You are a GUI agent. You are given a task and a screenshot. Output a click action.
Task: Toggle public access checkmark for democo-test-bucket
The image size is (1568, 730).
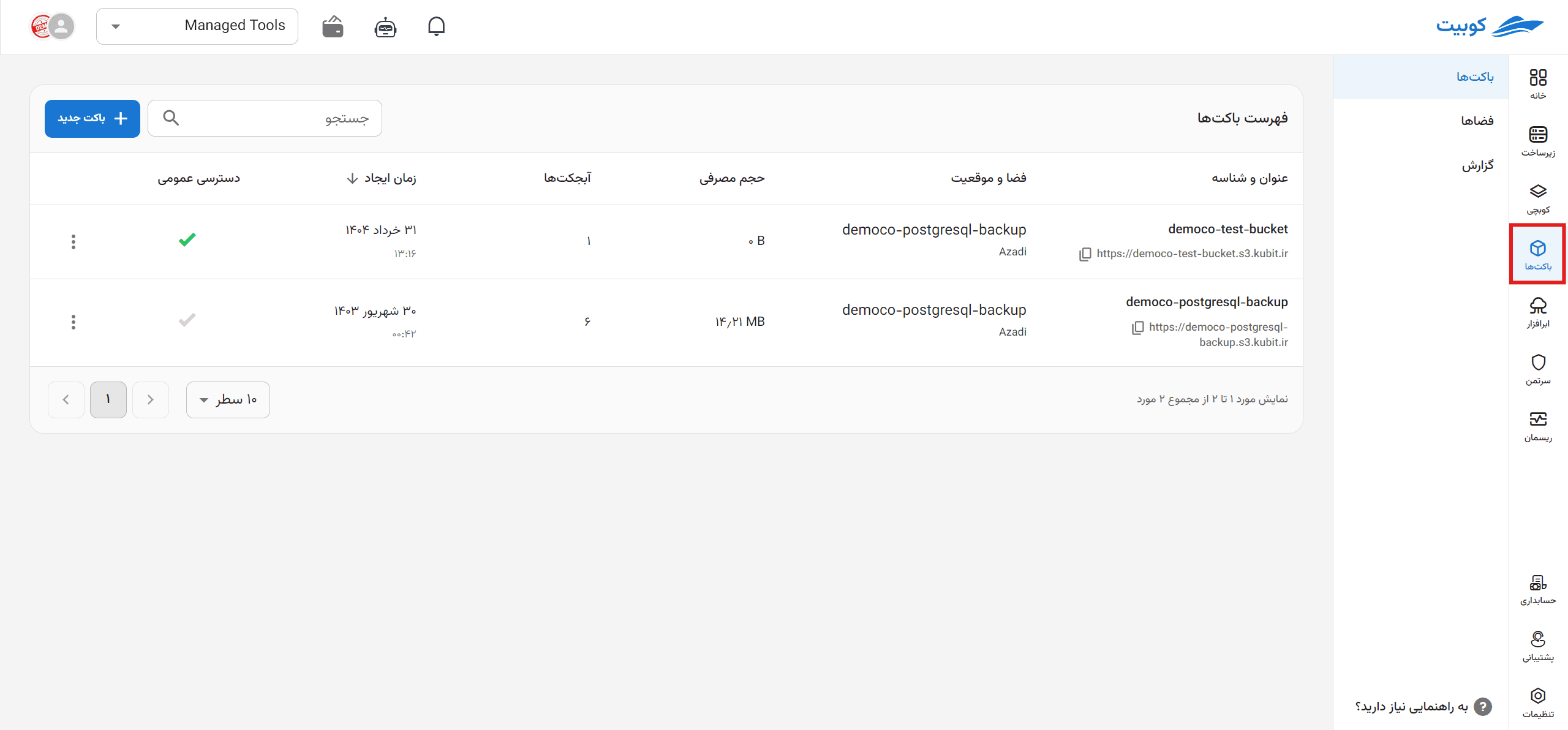pos(187,239)
